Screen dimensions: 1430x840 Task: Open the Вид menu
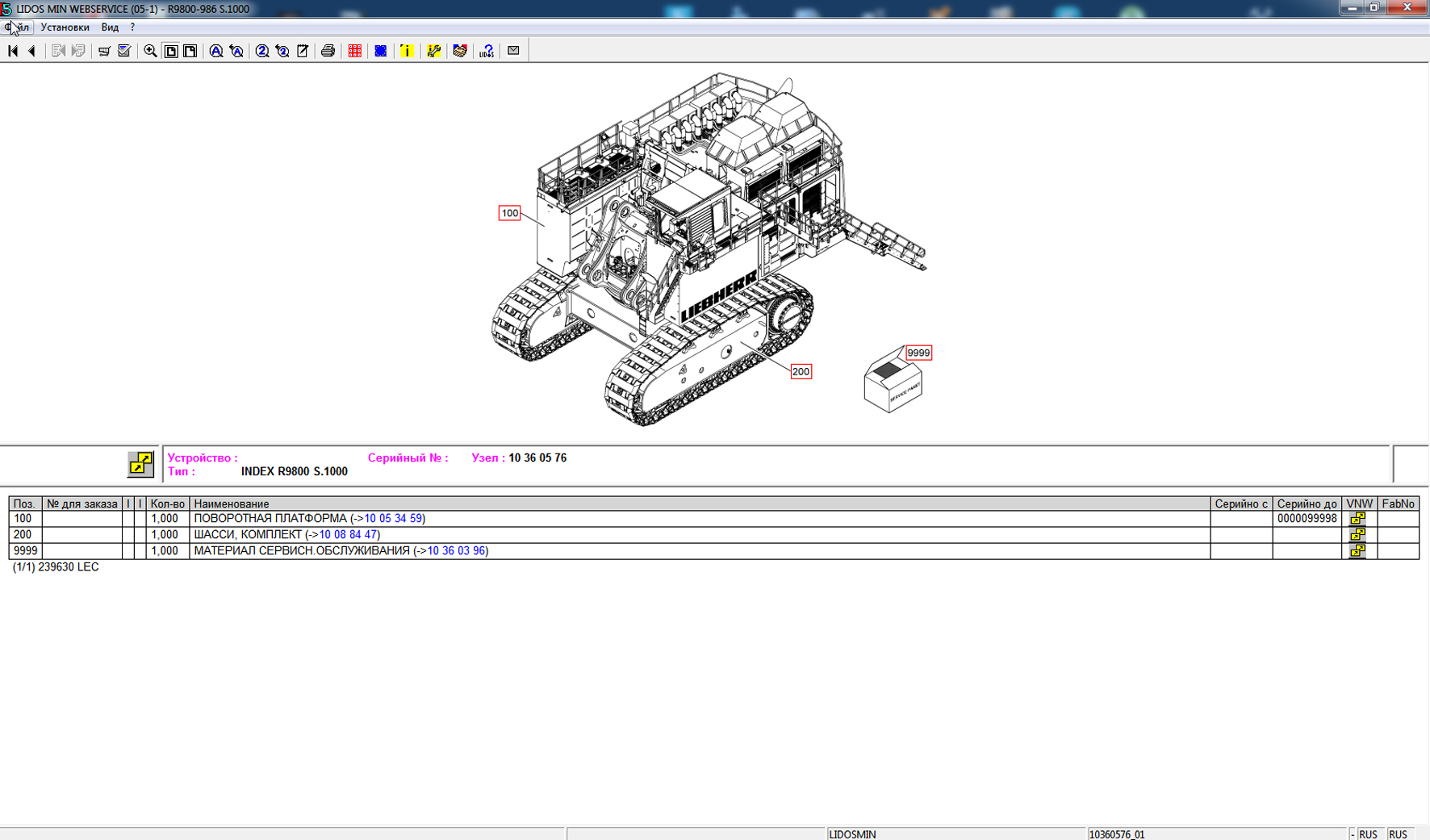[110, 27]
